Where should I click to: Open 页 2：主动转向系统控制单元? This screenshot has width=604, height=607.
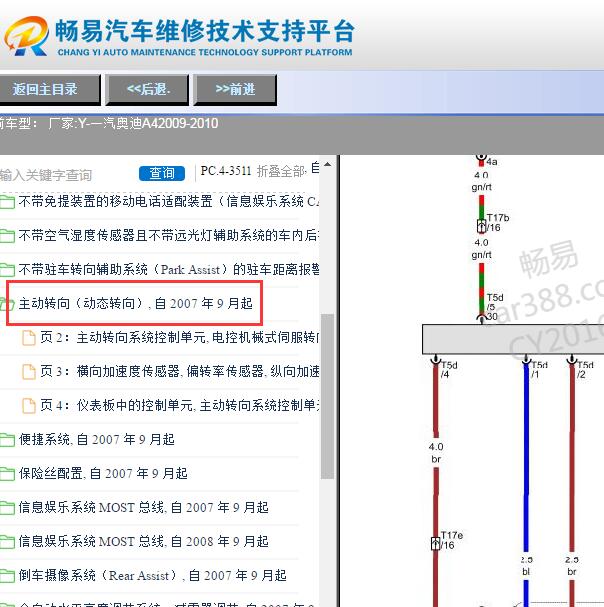tap(180, 338)
